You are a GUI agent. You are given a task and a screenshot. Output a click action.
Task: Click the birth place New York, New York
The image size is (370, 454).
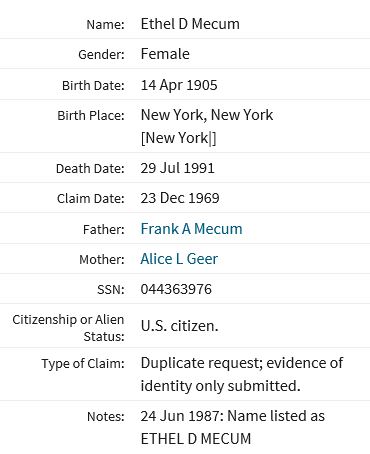207,115
